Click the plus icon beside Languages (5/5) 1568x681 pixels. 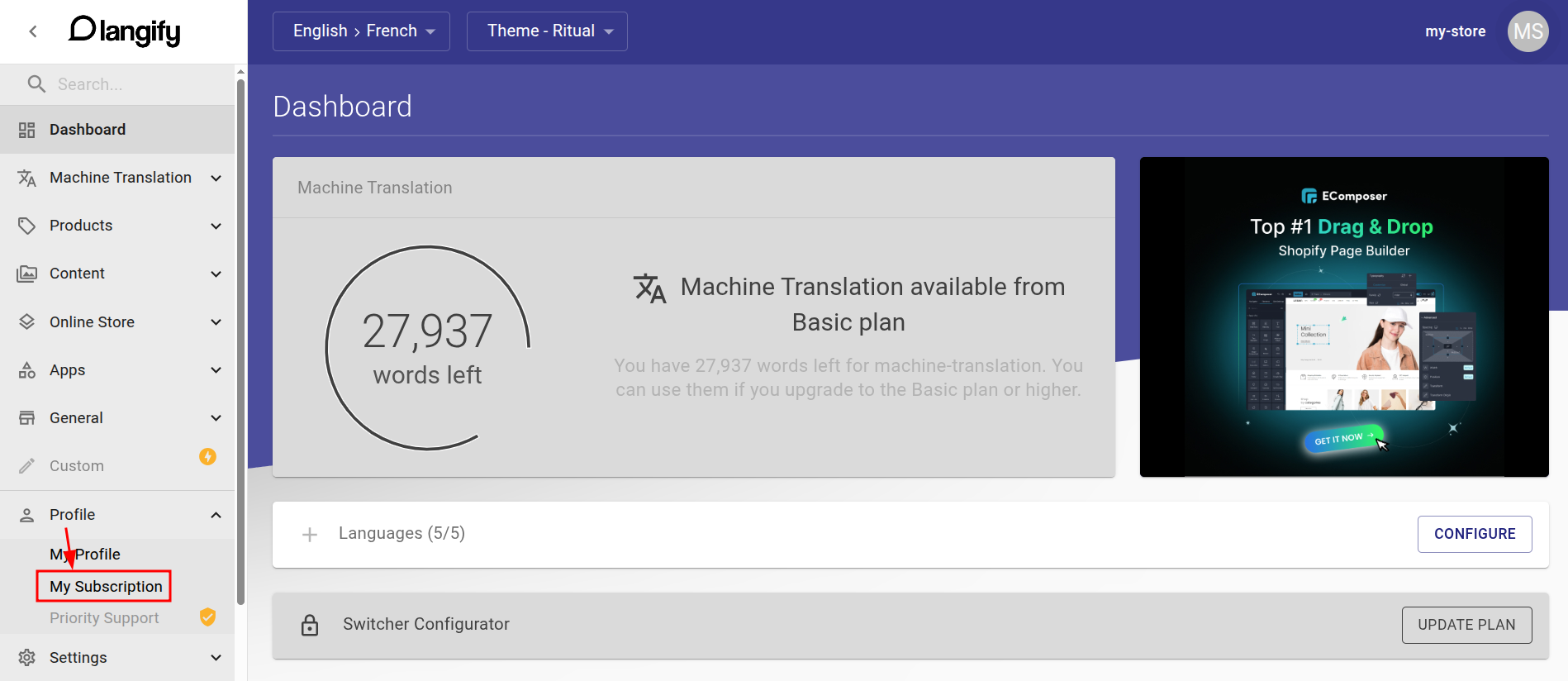click(310, 535)
